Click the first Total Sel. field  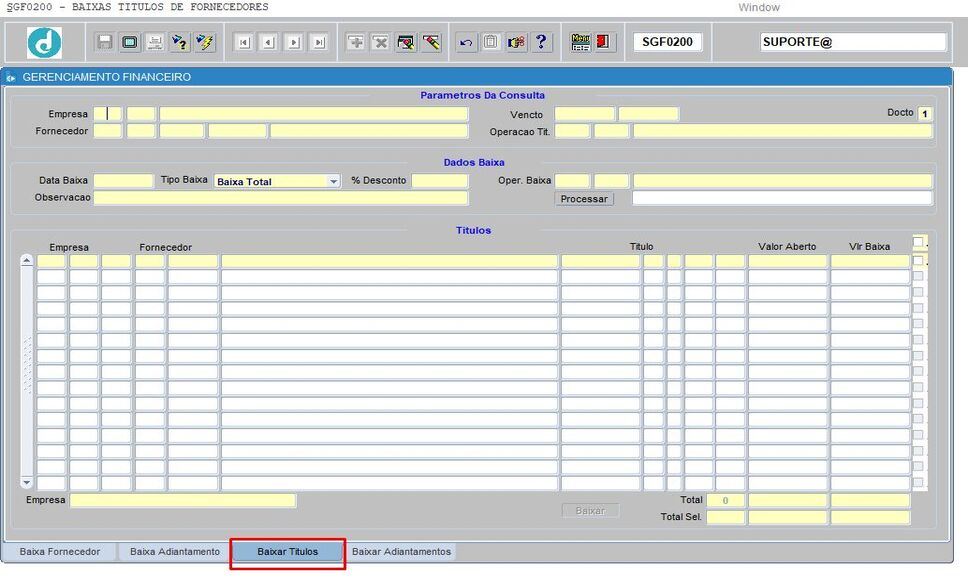click(725, 517)
